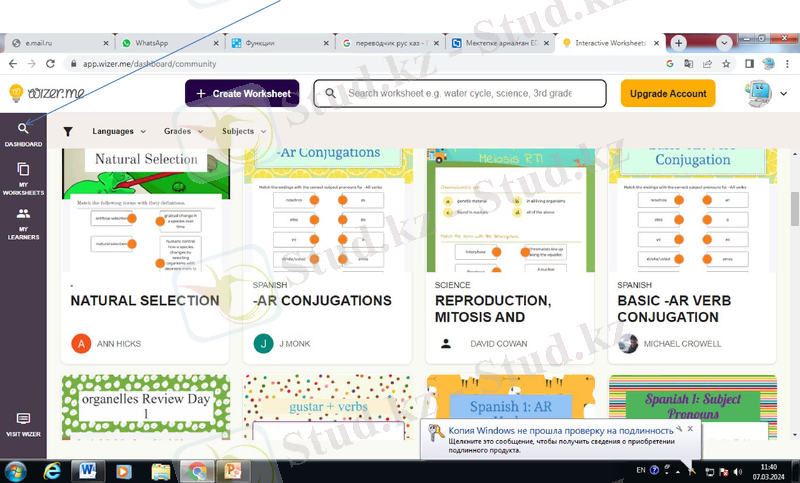Click author J MONK
800x483 pixels.
coord(294,344)
